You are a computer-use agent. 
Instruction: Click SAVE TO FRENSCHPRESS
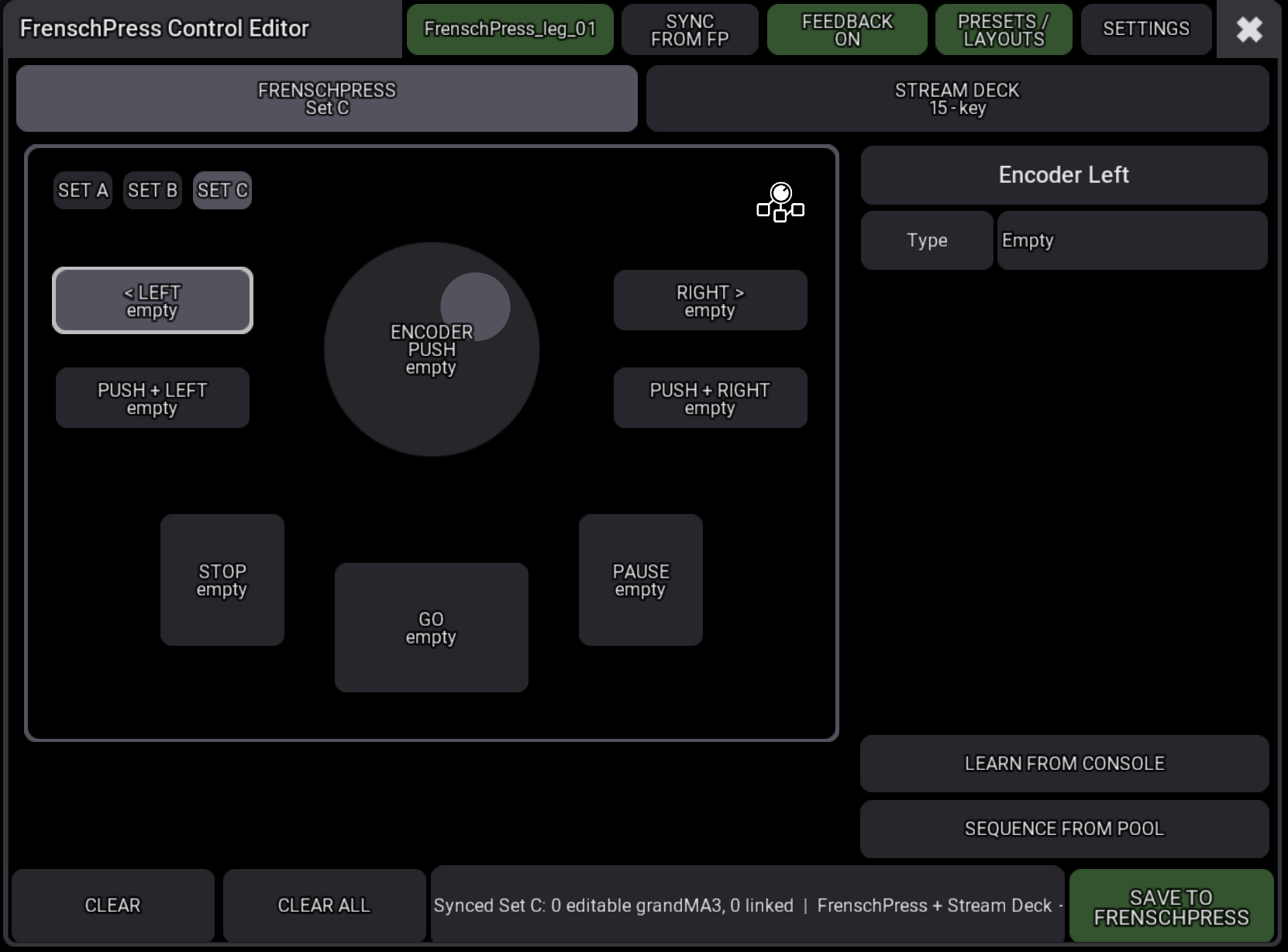pos(1171,907)
